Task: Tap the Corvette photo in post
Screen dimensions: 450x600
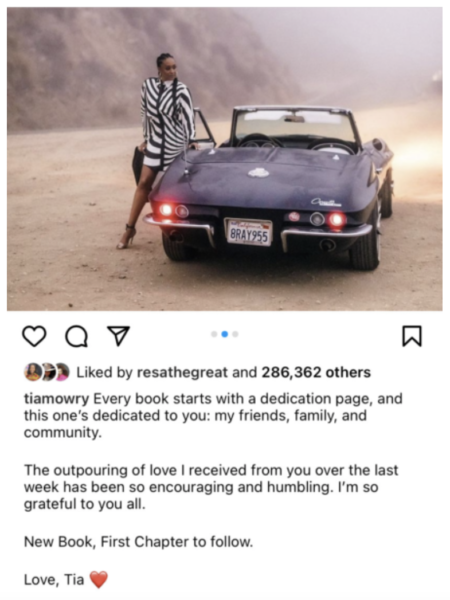Action: click(x=225, y=159)
